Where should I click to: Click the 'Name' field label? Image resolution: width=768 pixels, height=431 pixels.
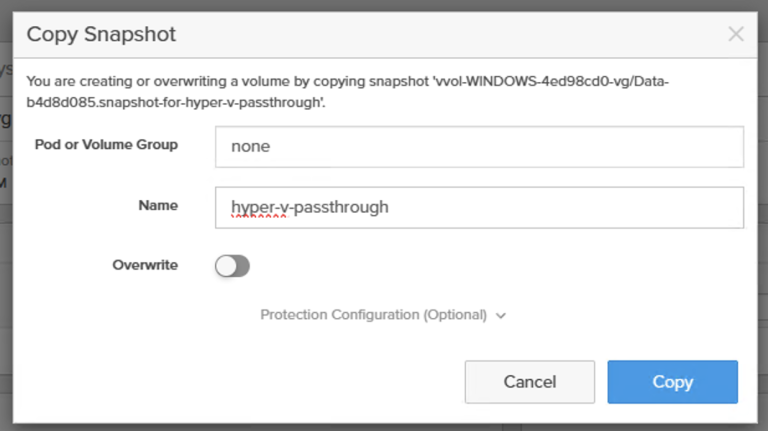[158, 205]
